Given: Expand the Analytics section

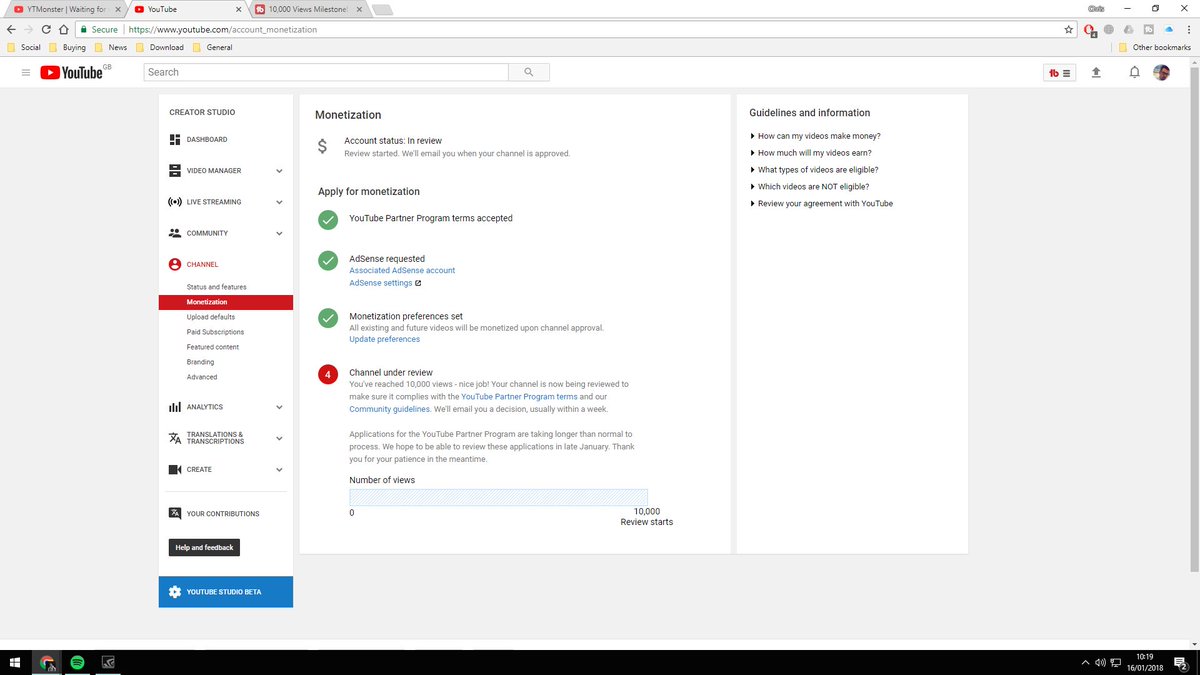Looking at the screenshot, I should tap(279, 407).
